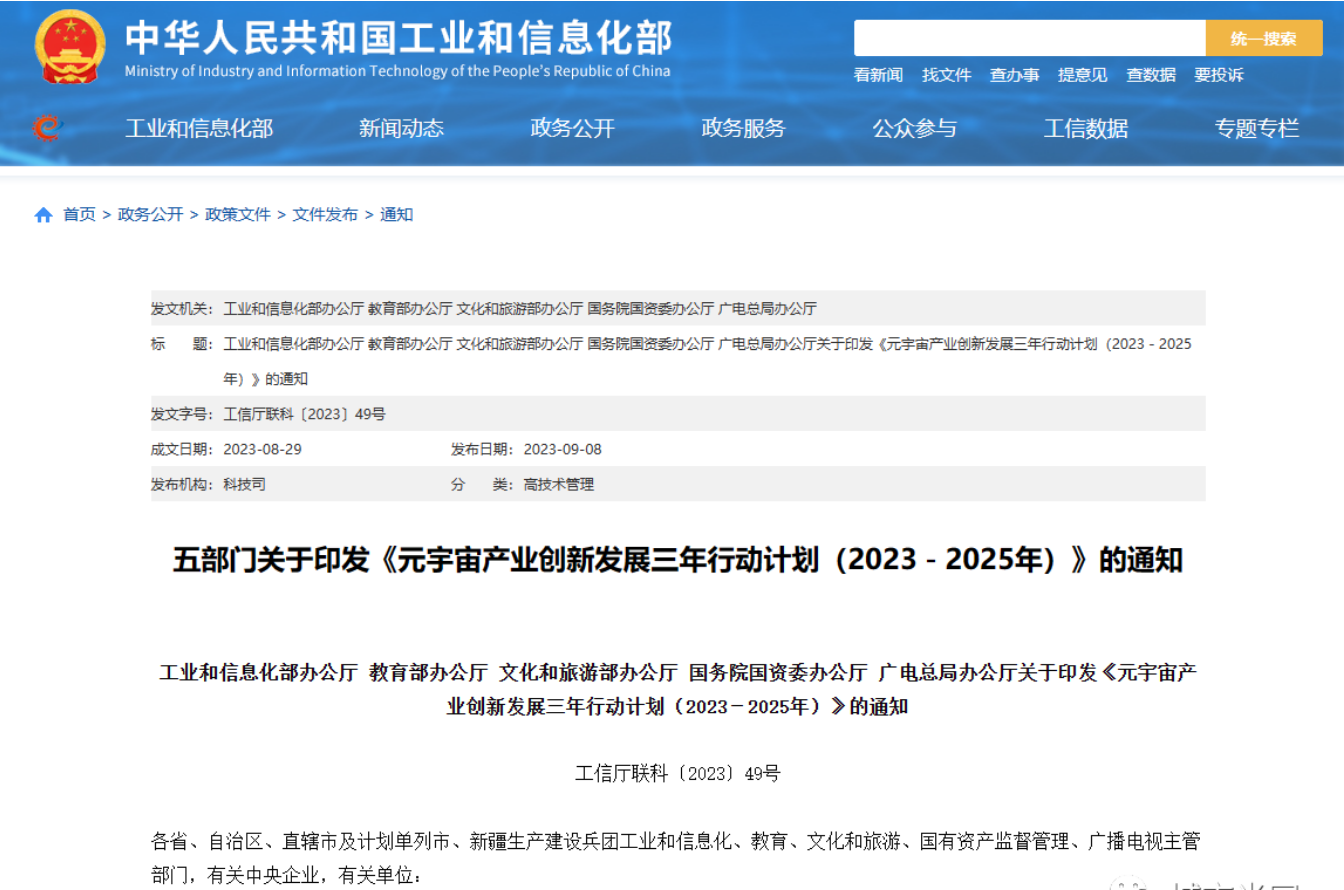This screenshot has height=890, width=1344.
Task: Open the 公众参与 navigation menu
Action: click(x=914, y=128)
